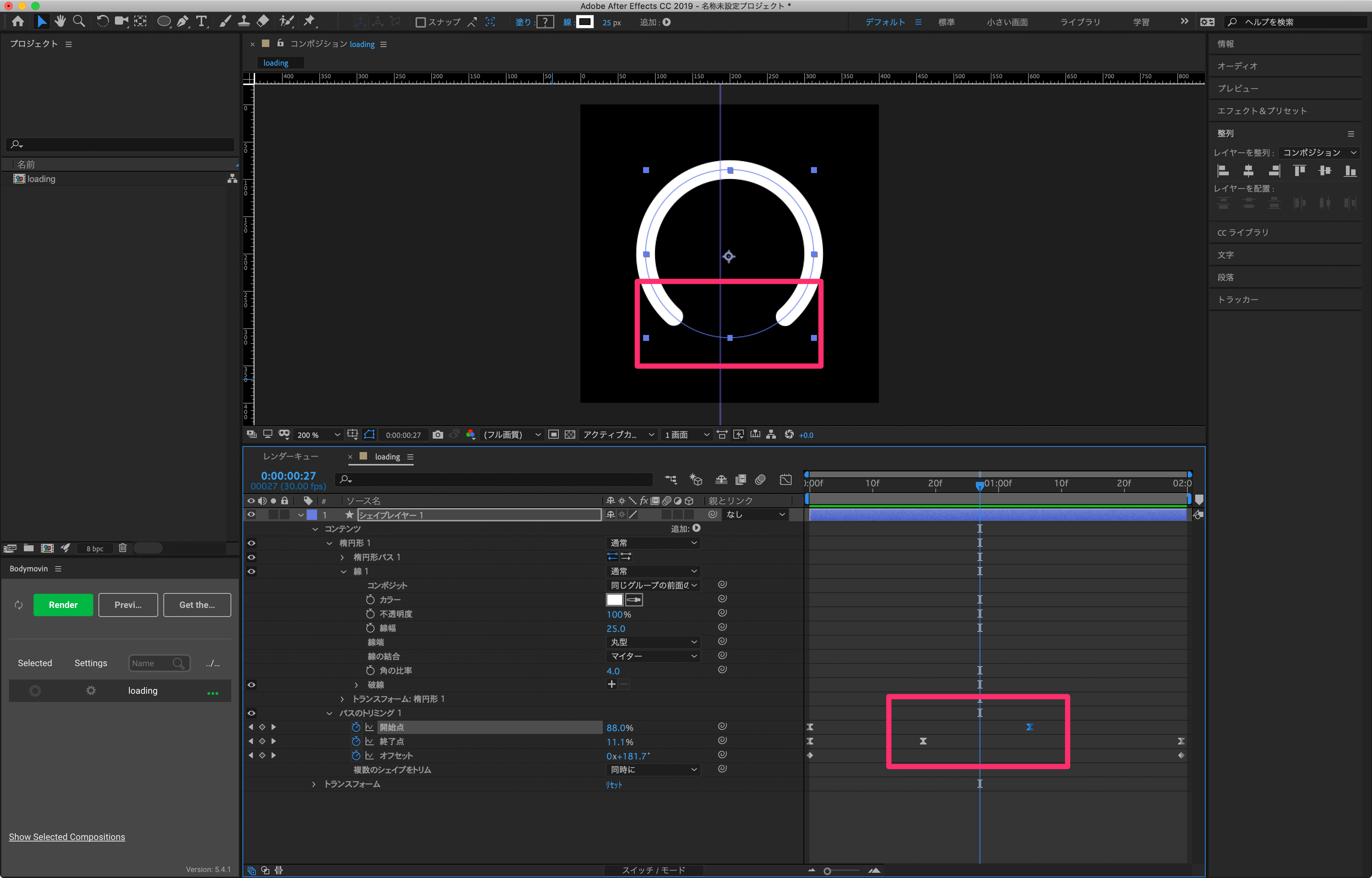
Task: Expand the layer トランスフォーム group
Action: pyautogui.click(x=314, y=784)
